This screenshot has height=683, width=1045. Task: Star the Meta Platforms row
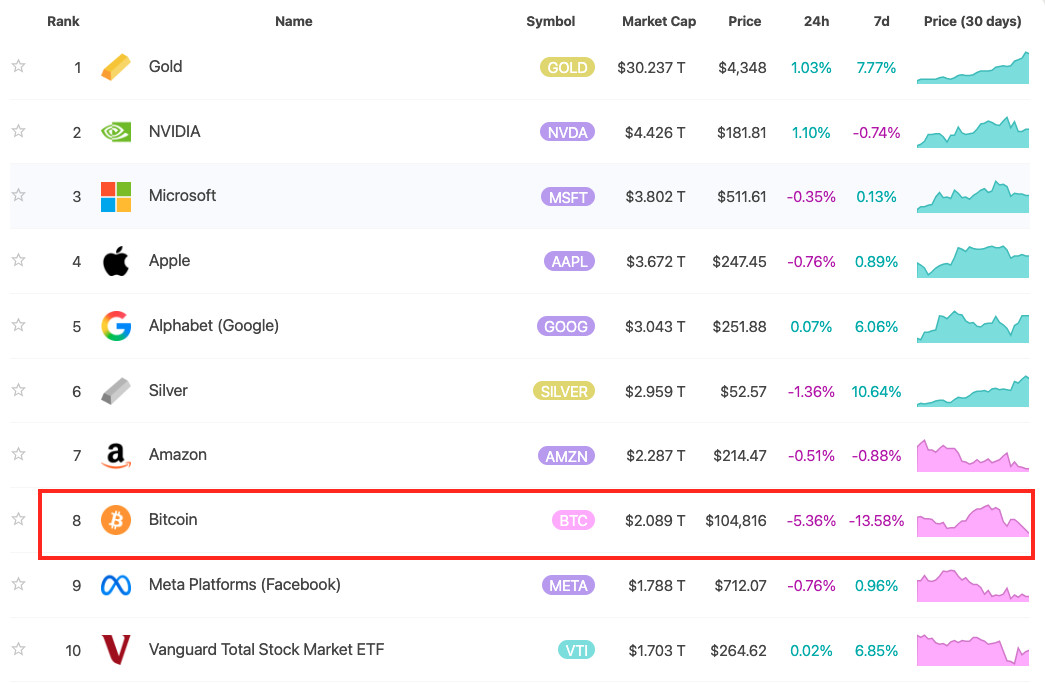[18, 585]
